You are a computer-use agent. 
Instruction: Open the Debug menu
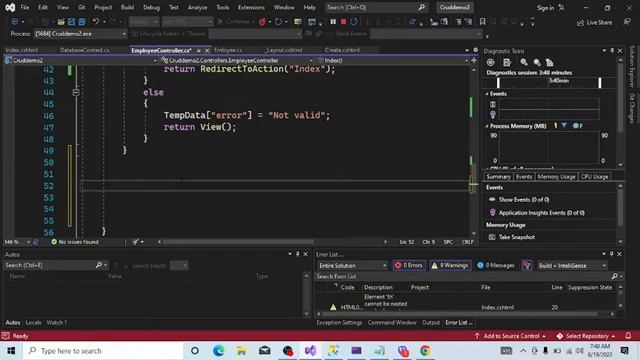click(151, 7)
